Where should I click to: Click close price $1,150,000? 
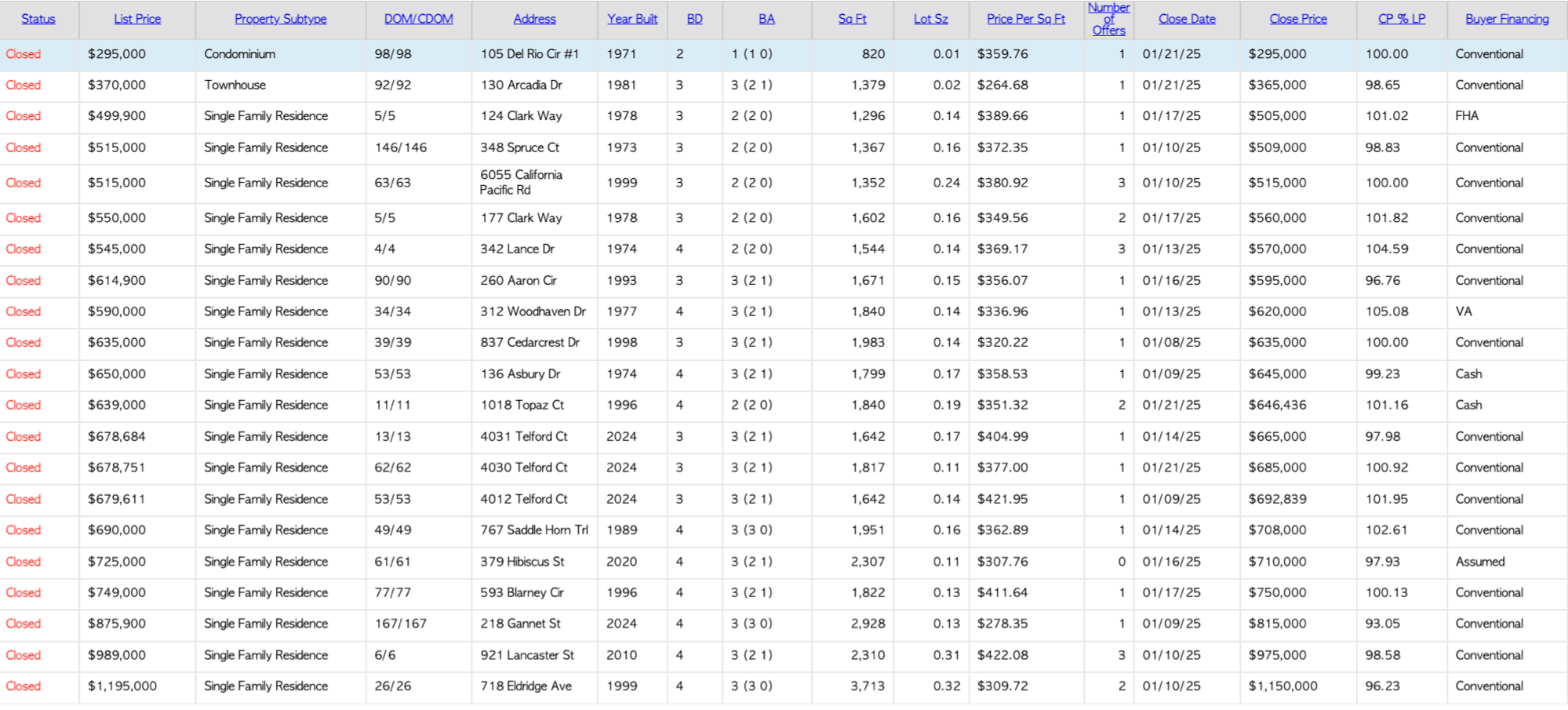[x=1283, y=686]
